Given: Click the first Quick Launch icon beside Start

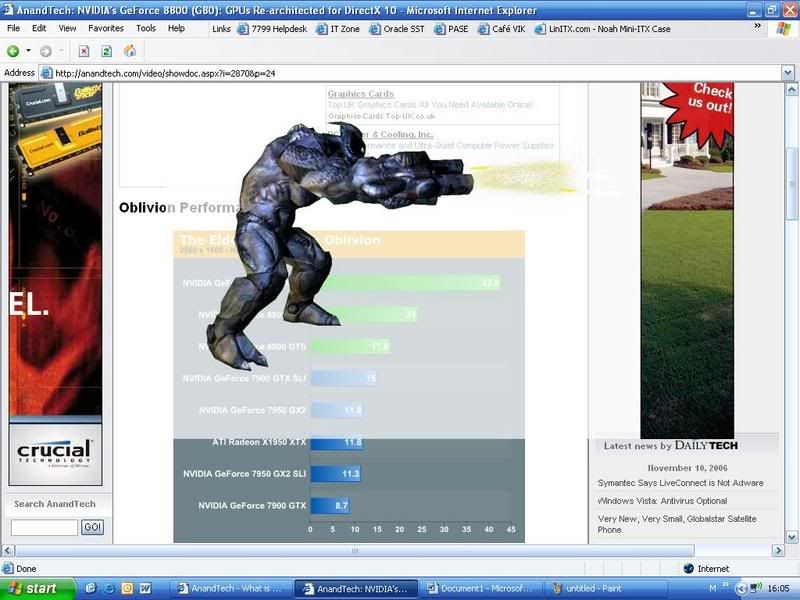Looking at the screenshot, I should [90, 588].
